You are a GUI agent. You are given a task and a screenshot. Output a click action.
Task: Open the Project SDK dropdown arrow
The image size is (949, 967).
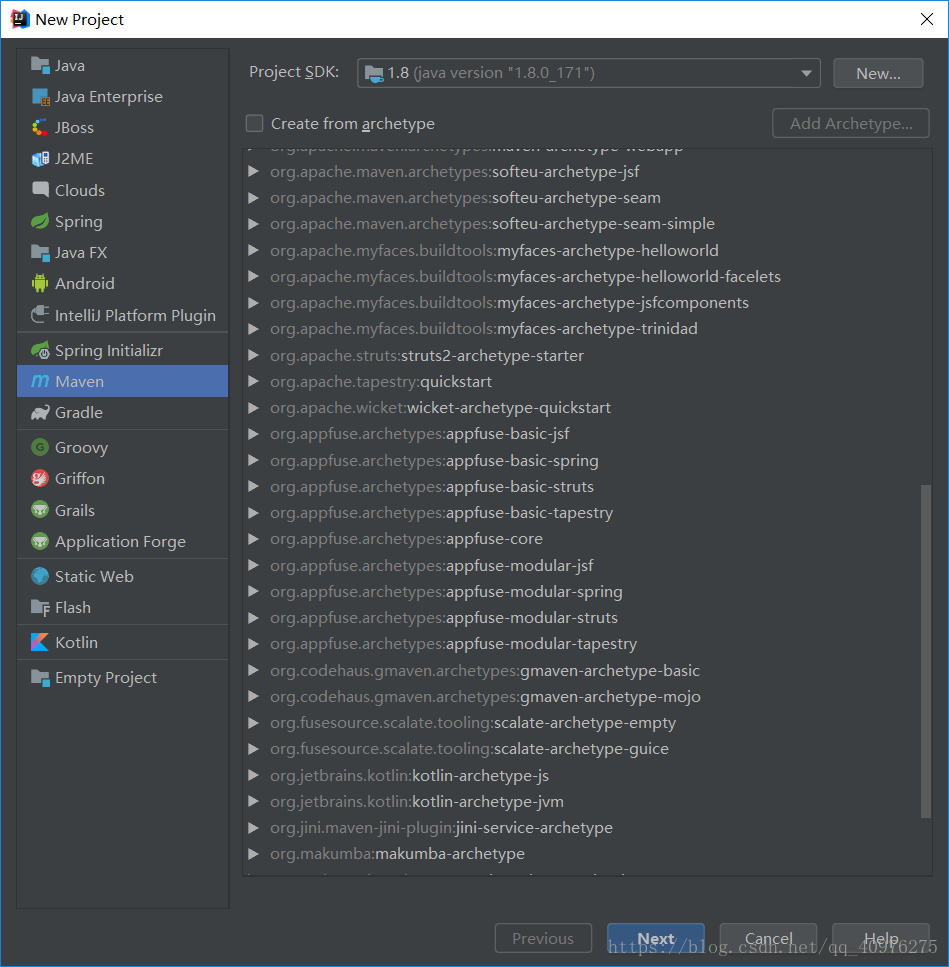pyautogui.click(x=806, y=73)
